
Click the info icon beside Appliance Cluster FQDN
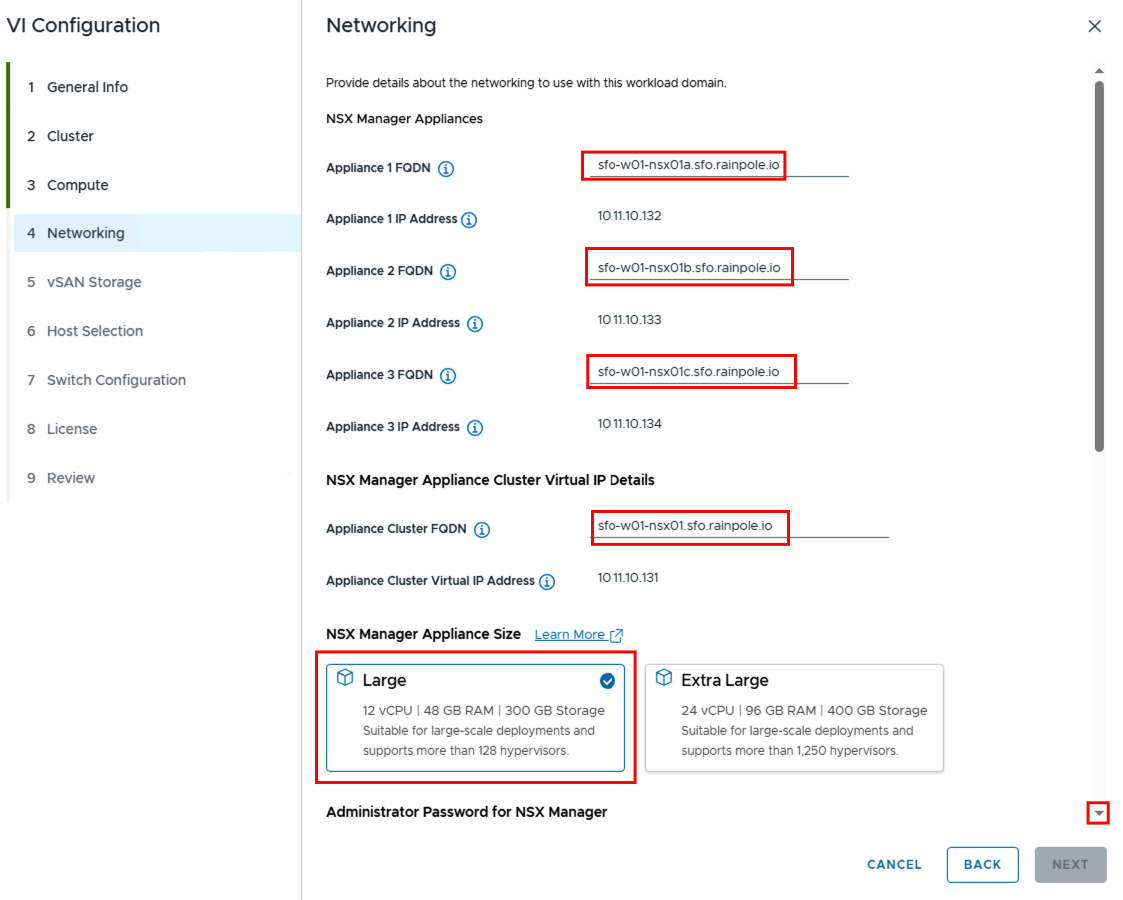point(482,529)
